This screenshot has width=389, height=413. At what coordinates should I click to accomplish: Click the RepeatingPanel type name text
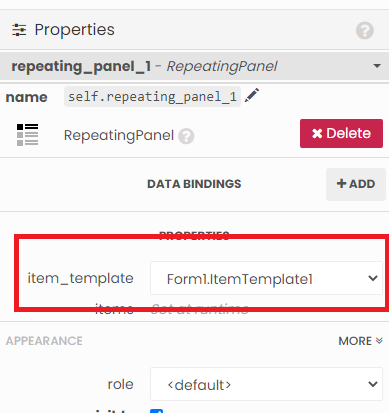coord(119,135)
